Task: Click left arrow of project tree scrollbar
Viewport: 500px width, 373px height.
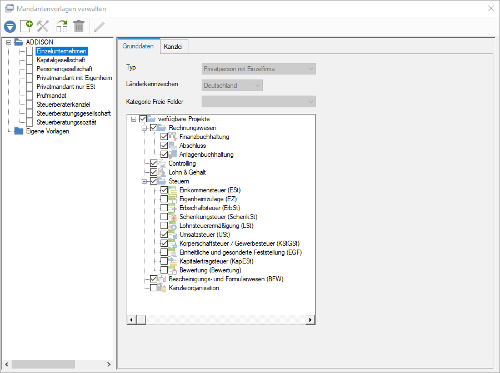Action: click(131, 320)
